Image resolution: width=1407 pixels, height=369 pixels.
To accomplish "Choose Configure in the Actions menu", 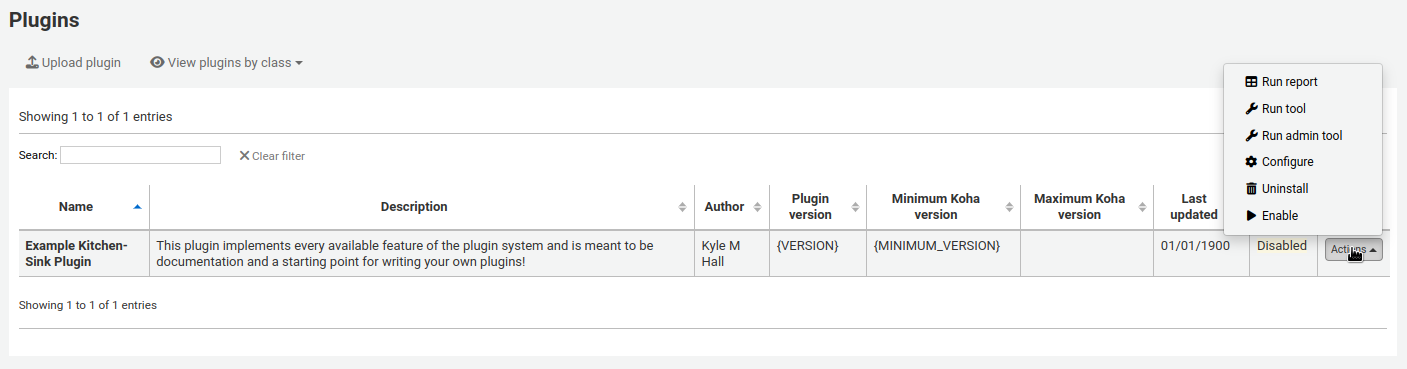I will pyautogui.click(x=1303, y=162).
